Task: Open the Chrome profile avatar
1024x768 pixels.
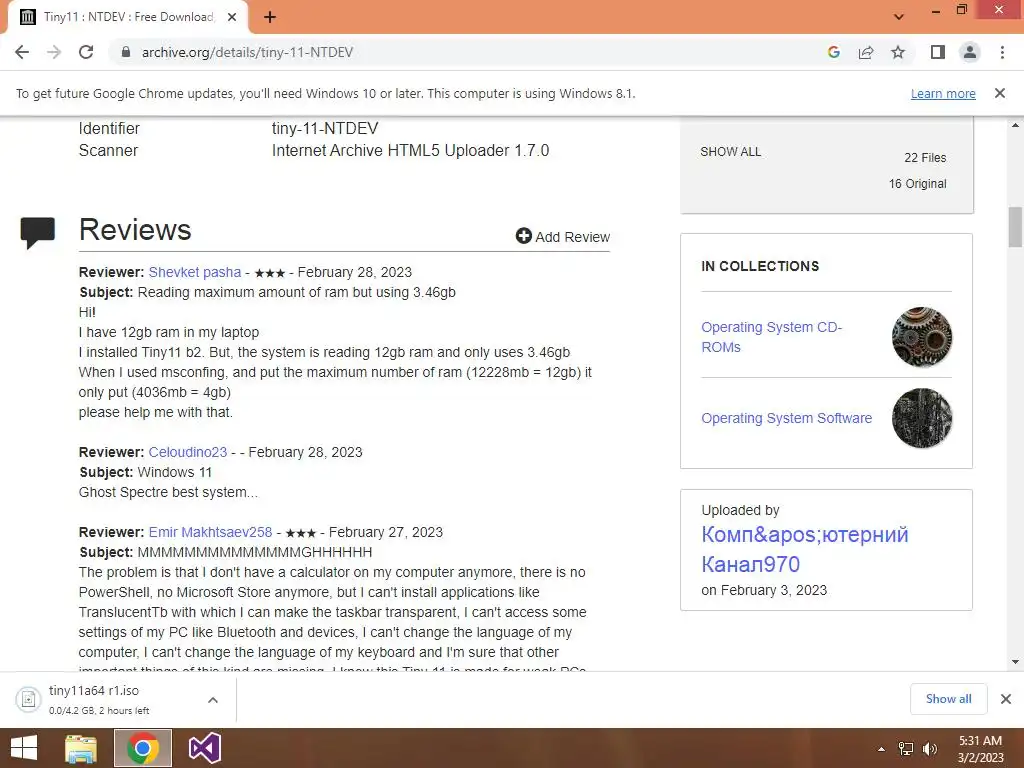Action: click(x=970, y=52)
